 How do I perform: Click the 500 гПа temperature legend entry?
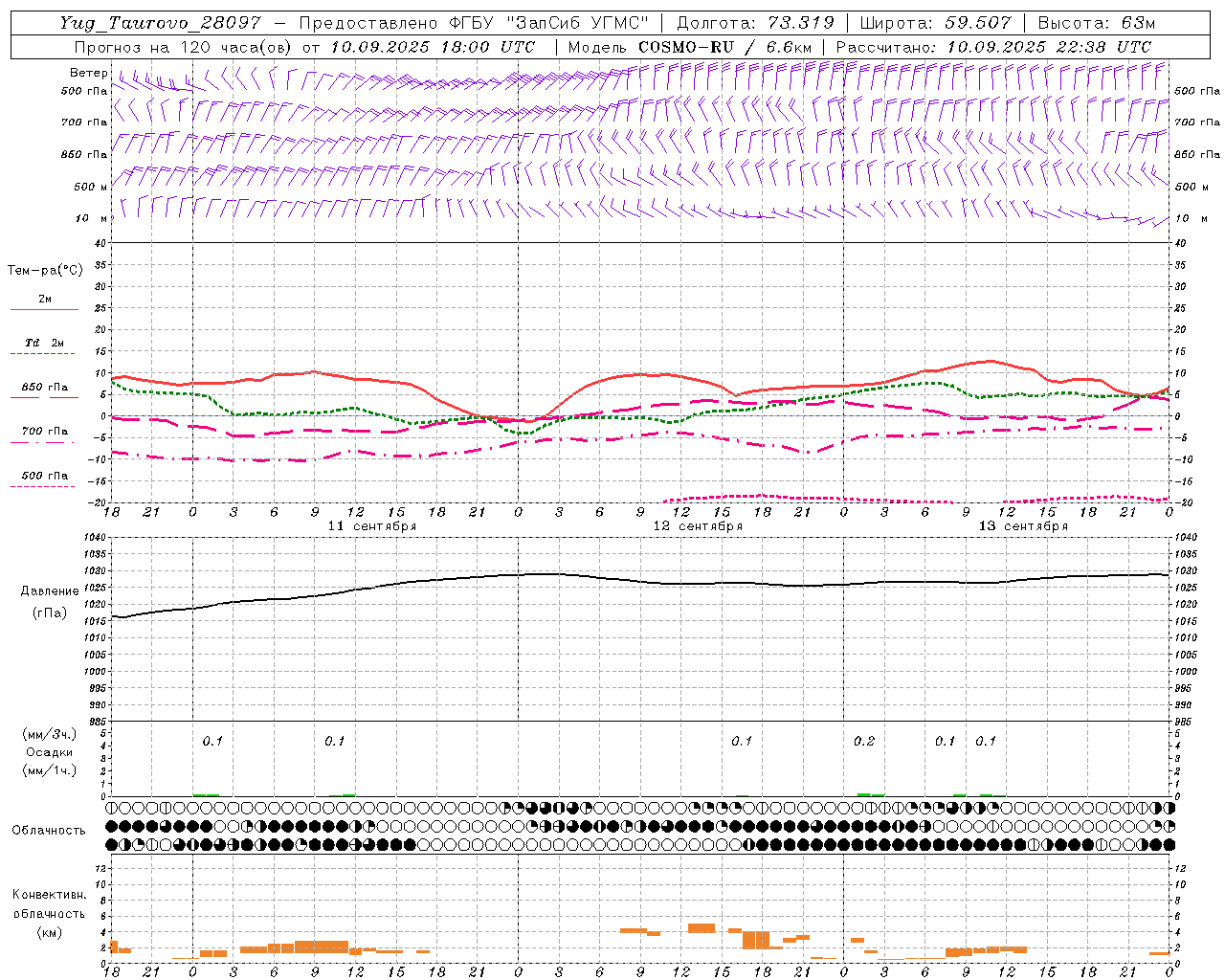(45, 475)
